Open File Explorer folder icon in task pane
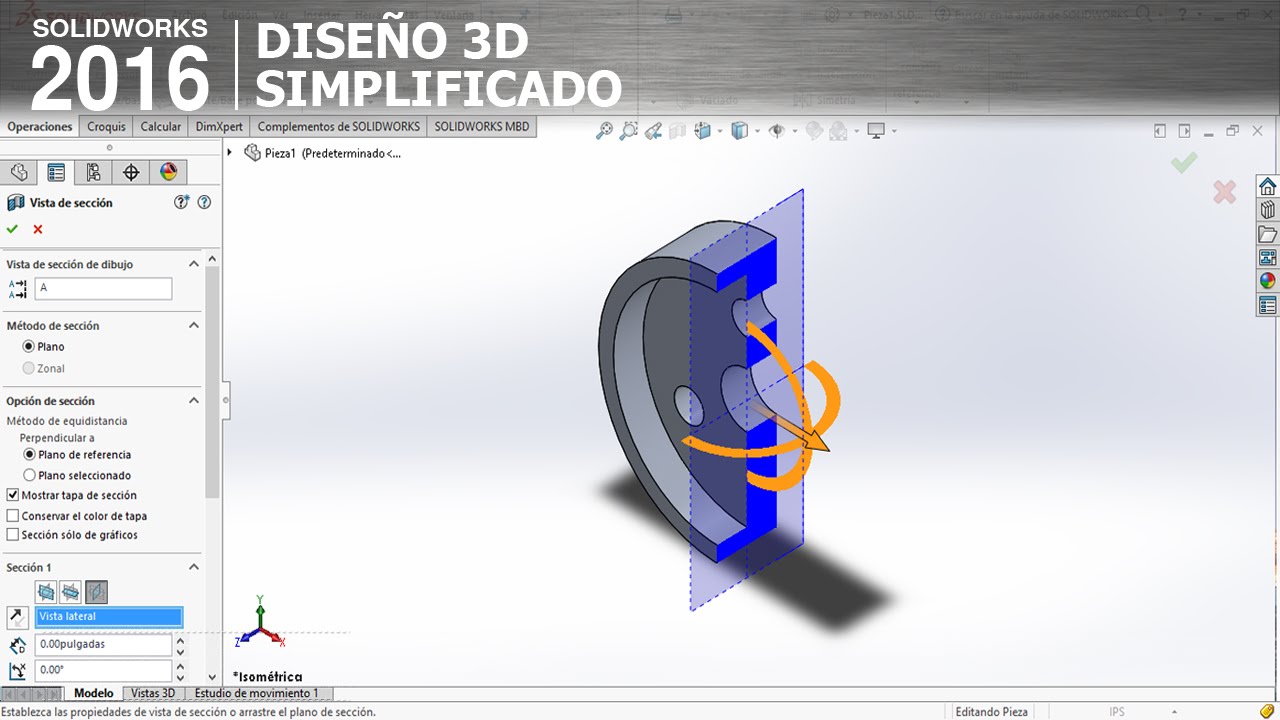Screen dimensions: 1280x720 (x=1268, y=234)
